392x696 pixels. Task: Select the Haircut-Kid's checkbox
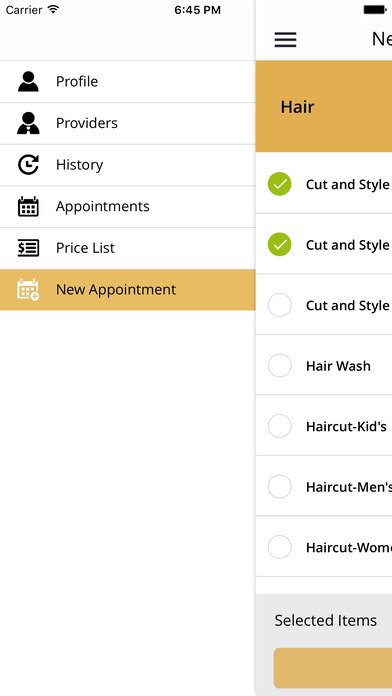point(280,426)
